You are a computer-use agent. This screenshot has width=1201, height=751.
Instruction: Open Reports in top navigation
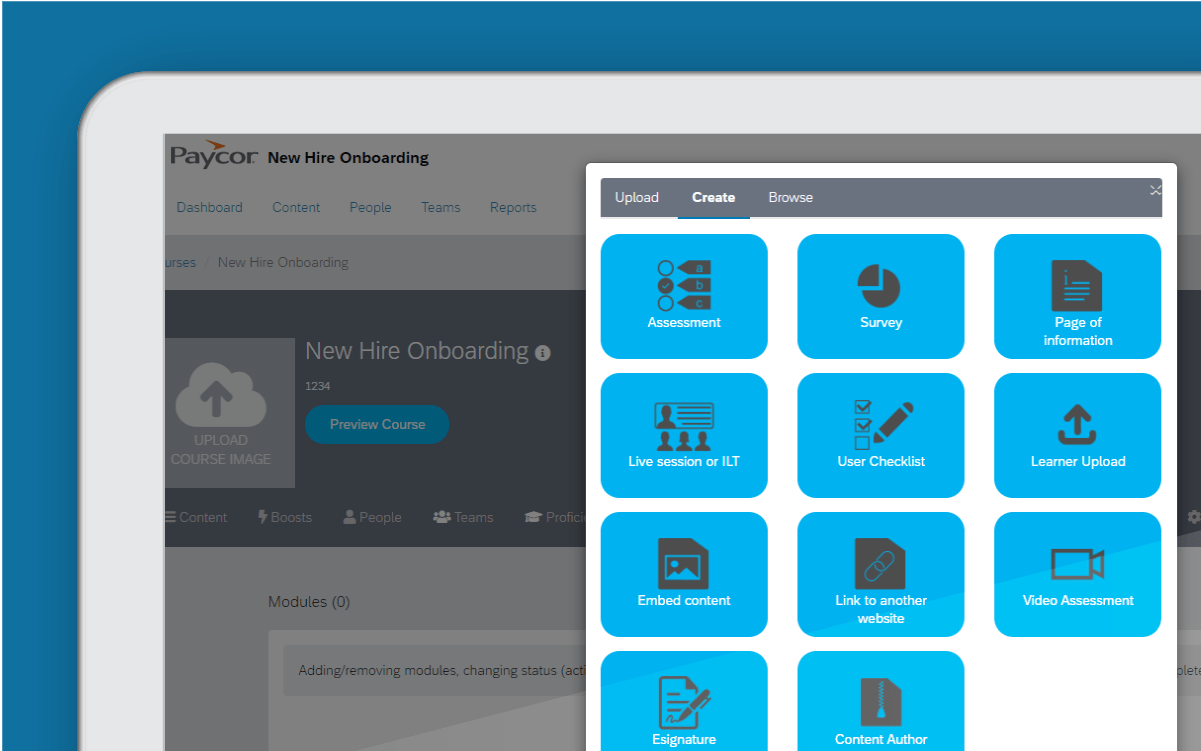[513, 207]
